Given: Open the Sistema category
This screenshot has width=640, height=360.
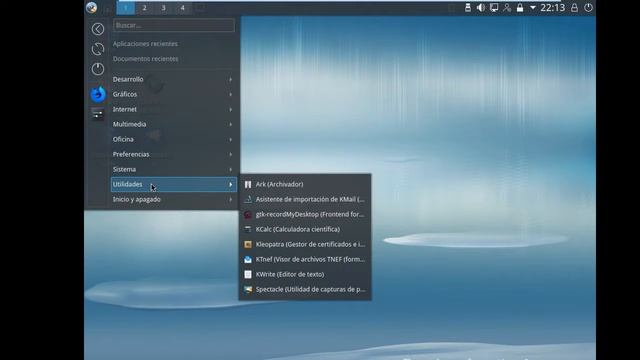Looking at the screenshot, I should [x=173, y=169].
